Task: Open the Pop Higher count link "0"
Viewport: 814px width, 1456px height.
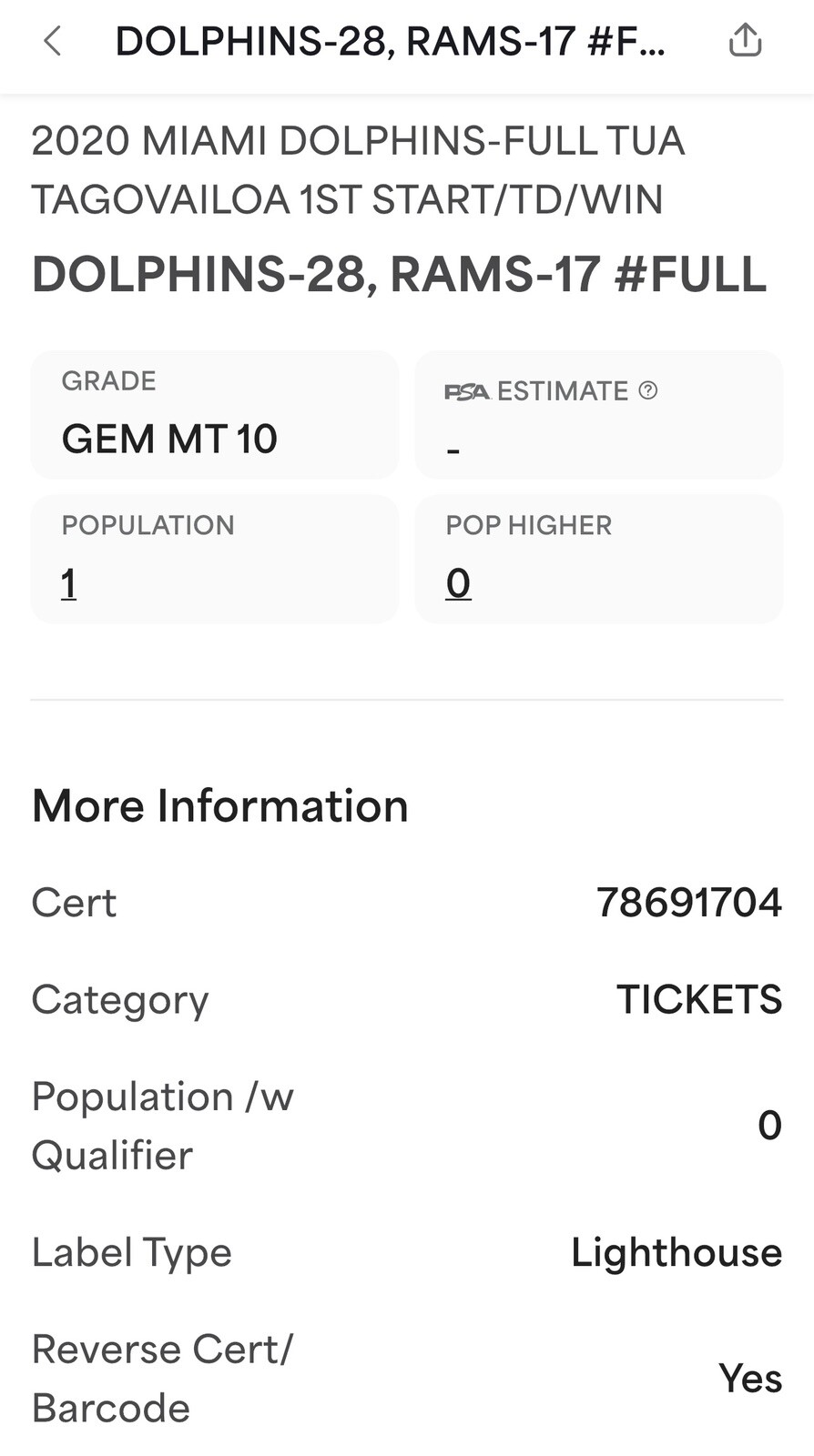Action: coord(458,583)
